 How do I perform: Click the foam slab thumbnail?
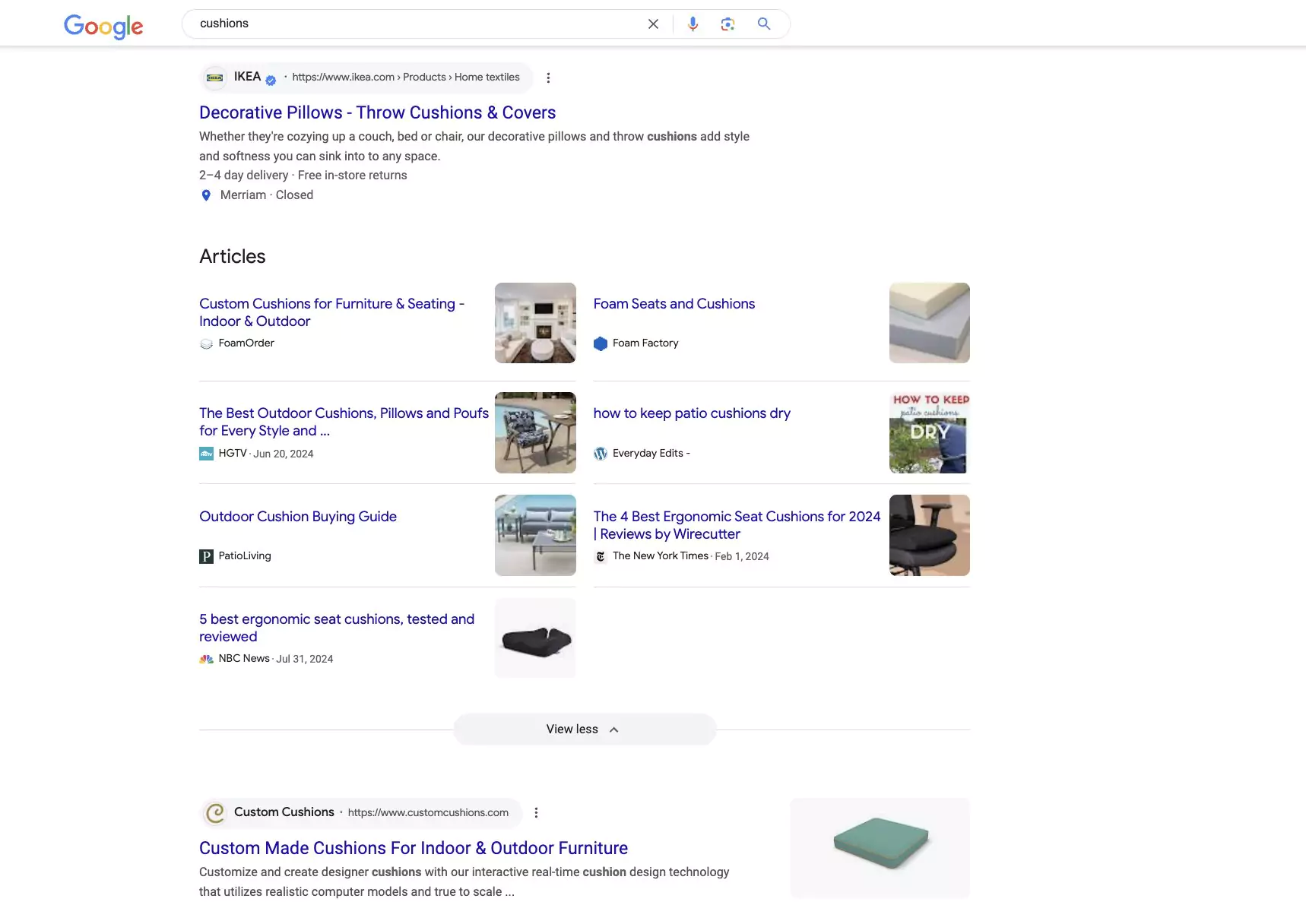929,323
